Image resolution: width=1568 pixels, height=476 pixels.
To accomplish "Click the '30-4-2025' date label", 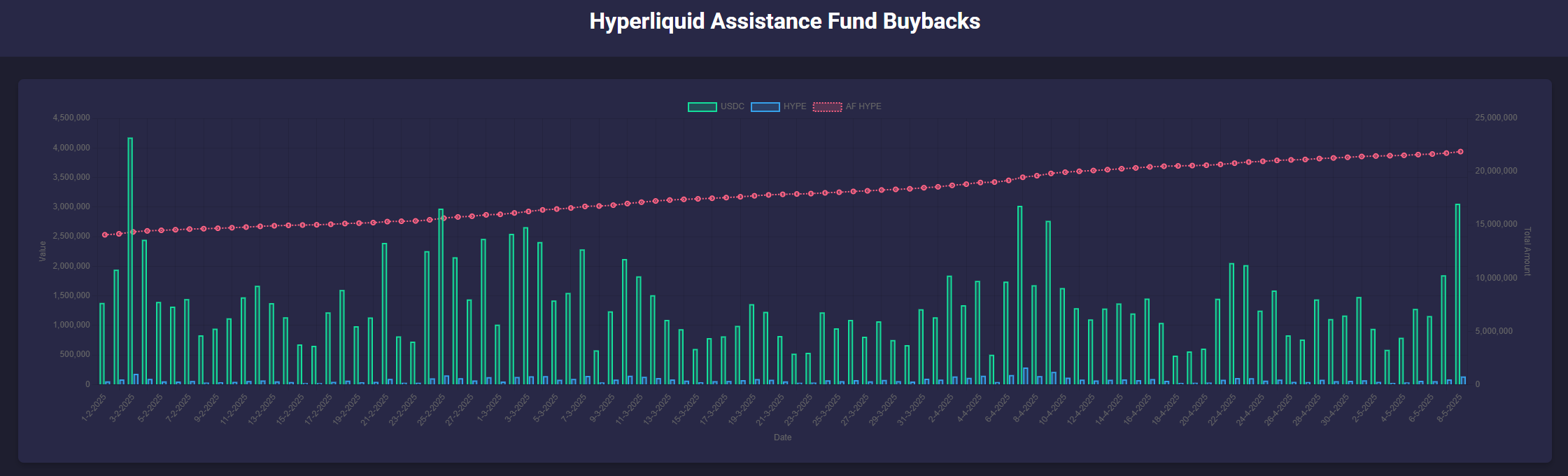I will click(x=1335, y=409).
